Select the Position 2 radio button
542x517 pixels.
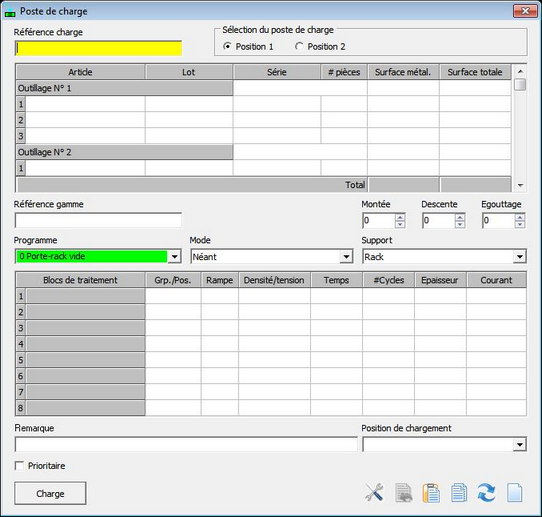[x=299, y=46]
